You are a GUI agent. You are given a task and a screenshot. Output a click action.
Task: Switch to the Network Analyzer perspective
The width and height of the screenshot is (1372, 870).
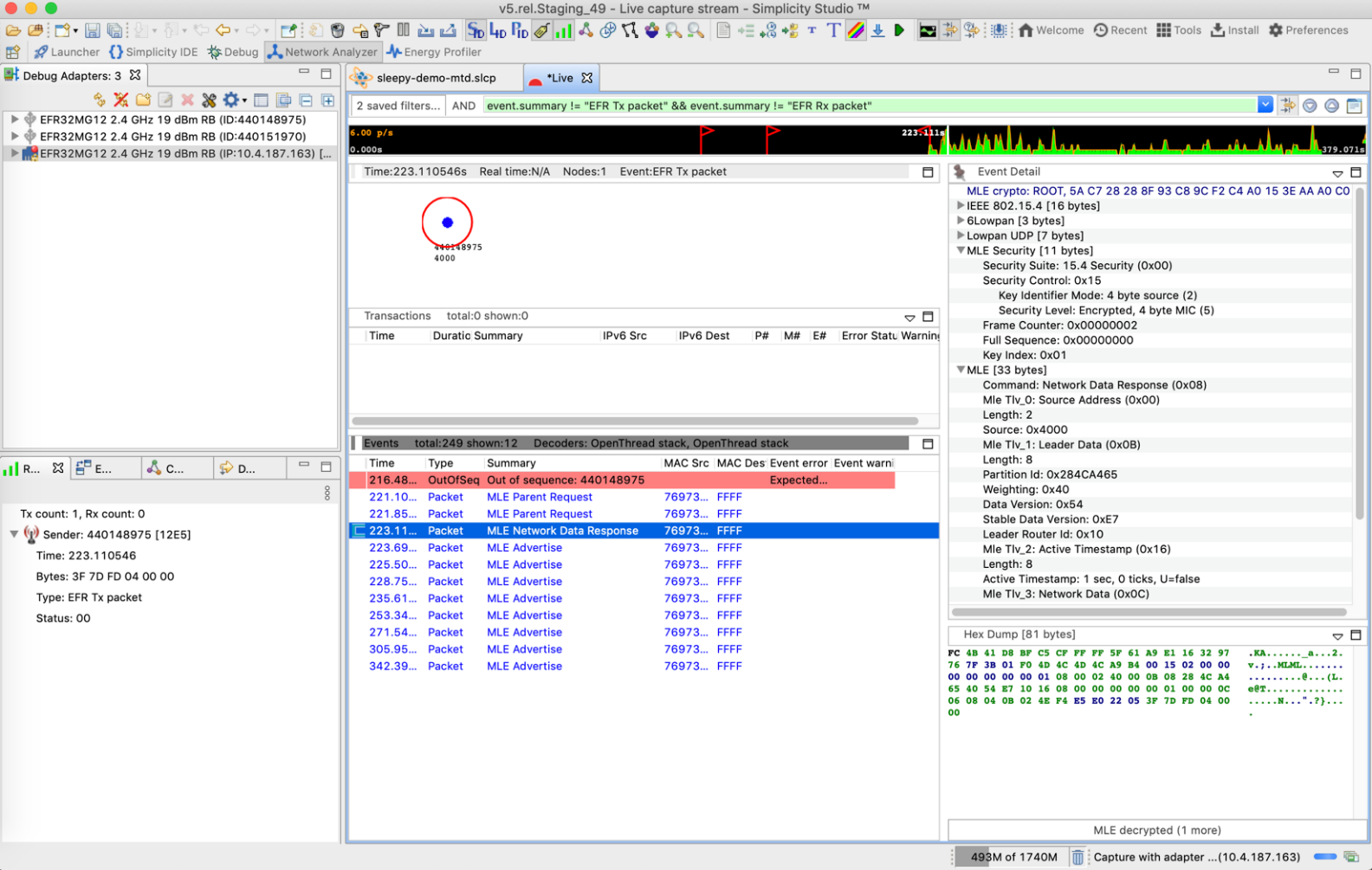pos(322,52)
